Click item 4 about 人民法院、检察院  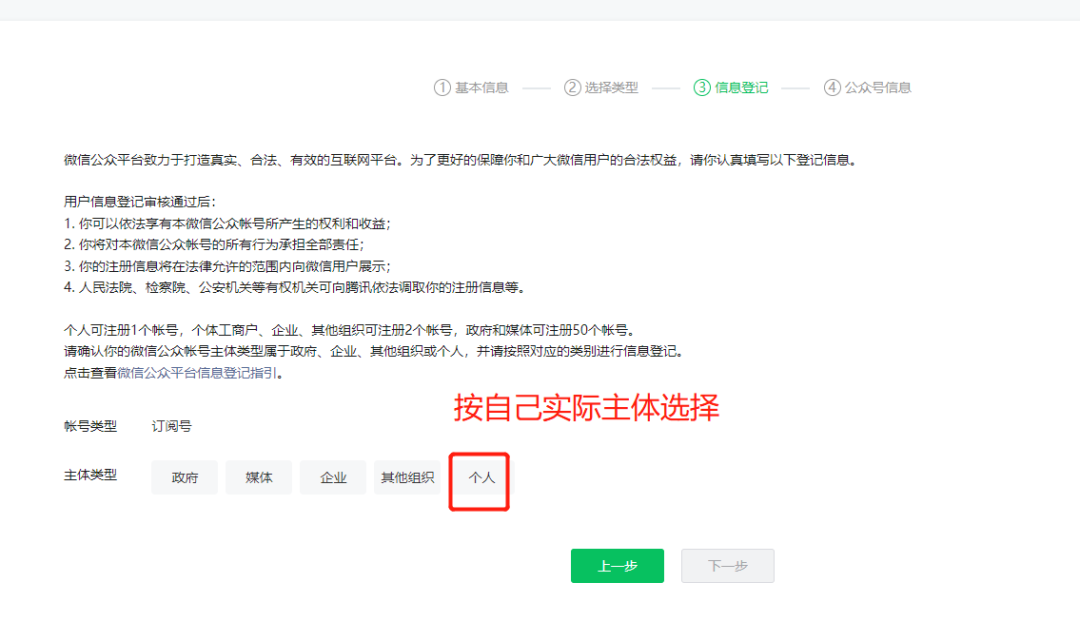click(x=295, y=287)
